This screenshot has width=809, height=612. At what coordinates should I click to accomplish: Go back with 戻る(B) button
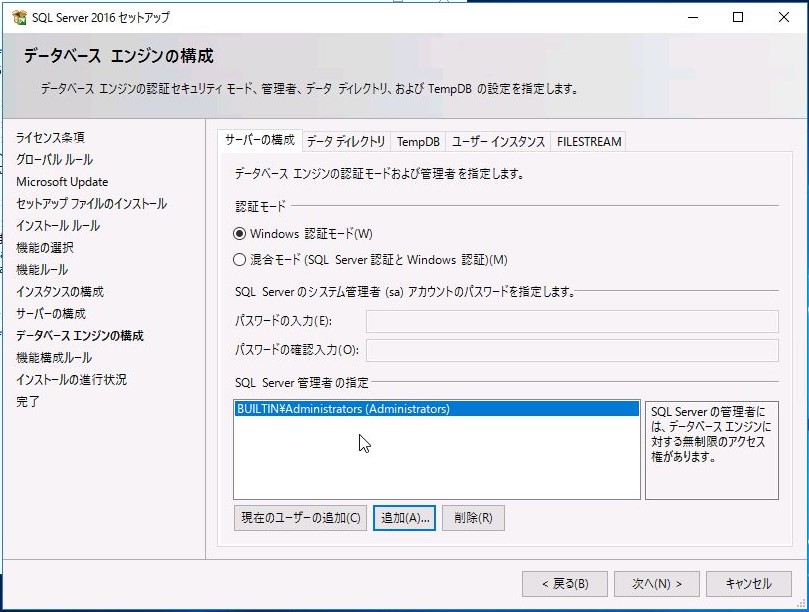click(x=565, y=584)
